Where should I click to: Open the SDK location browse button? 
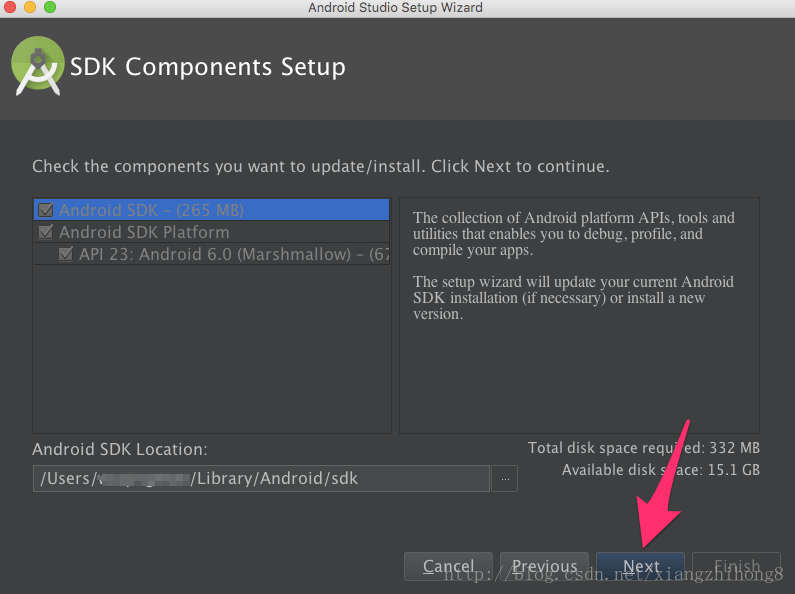click(505, 478)
